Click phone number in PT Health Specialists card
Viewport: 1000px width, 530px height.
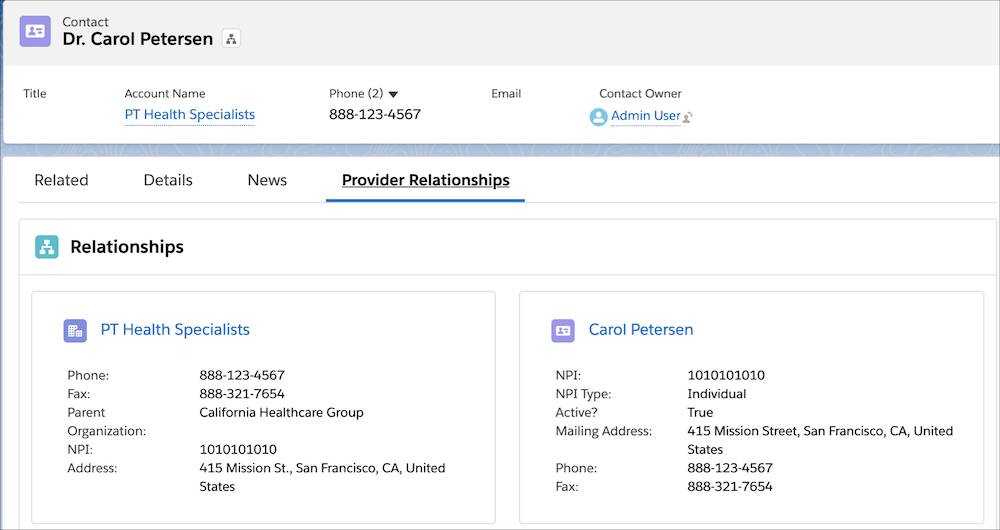242,376
